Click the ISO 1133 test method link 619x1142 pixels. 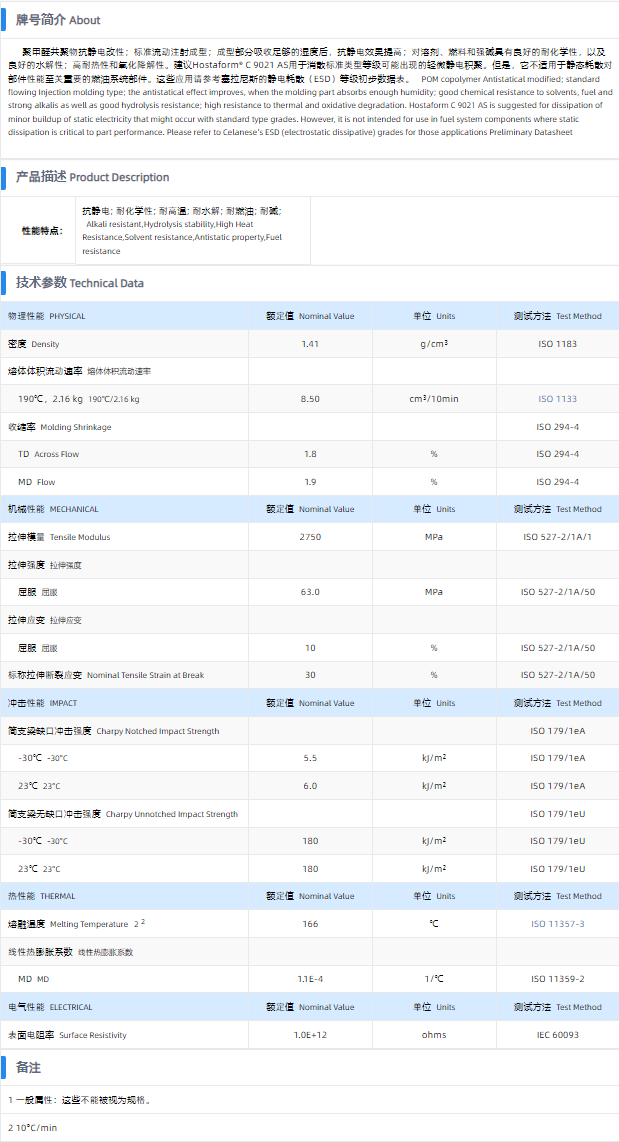tap(558, 399)
